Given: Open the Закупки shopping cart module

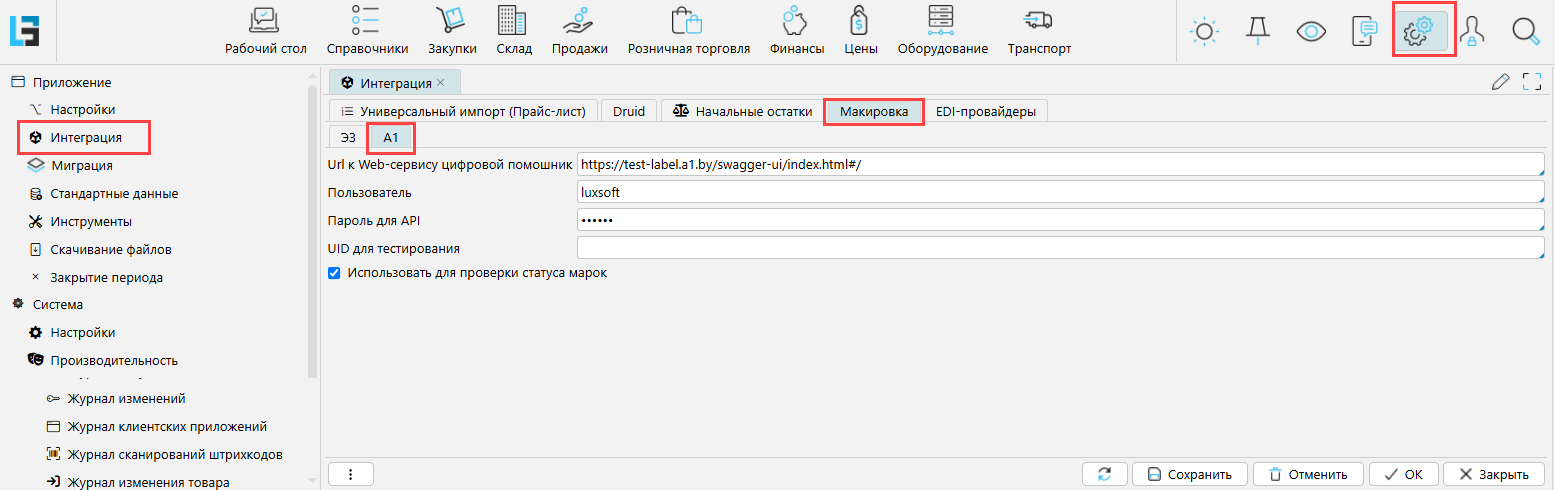Looking at the screenshot, I should pyautogui.click(x=452, y=30).
